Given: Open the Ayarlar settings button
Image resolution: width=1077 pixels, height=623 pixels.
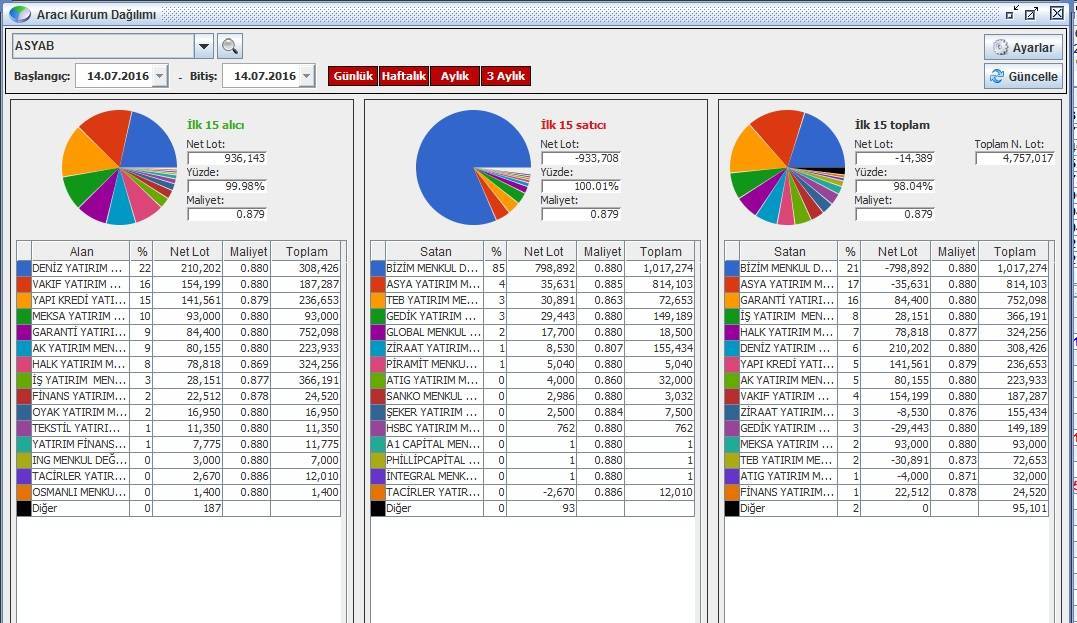Looking at the screenshot, I should [x=1022, y=47].
